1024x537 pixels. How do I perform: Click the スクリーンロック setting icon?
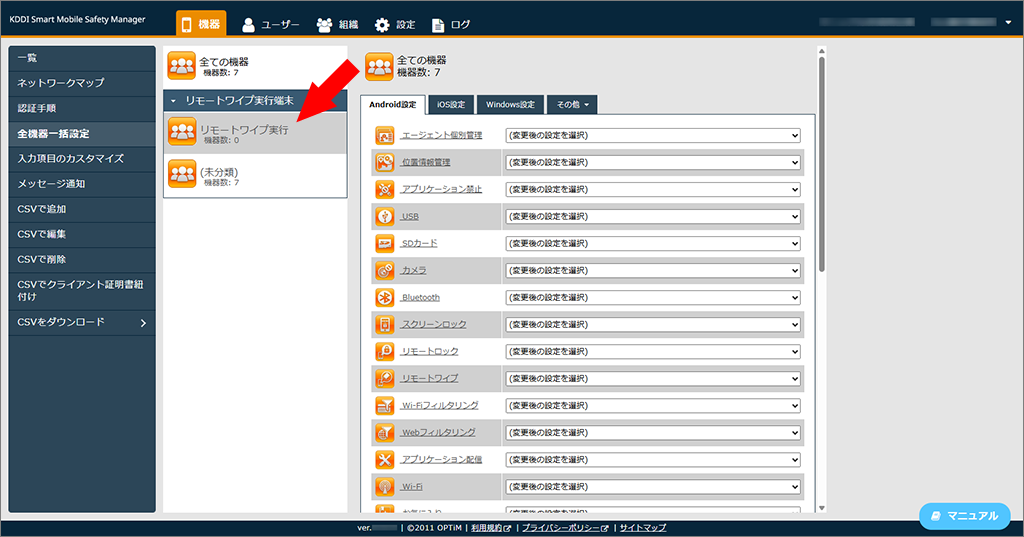pyautogui.click(x=385, y=324)
